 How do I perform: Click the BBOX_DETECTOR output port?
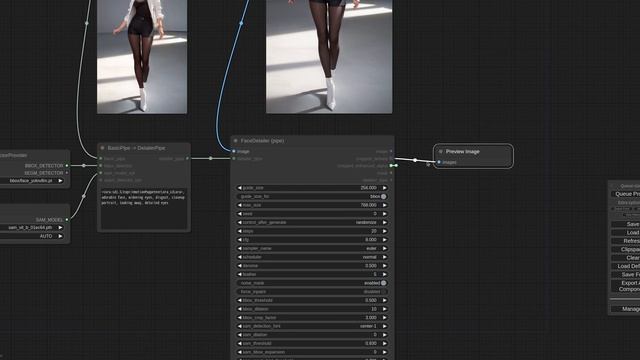[67, 166]
